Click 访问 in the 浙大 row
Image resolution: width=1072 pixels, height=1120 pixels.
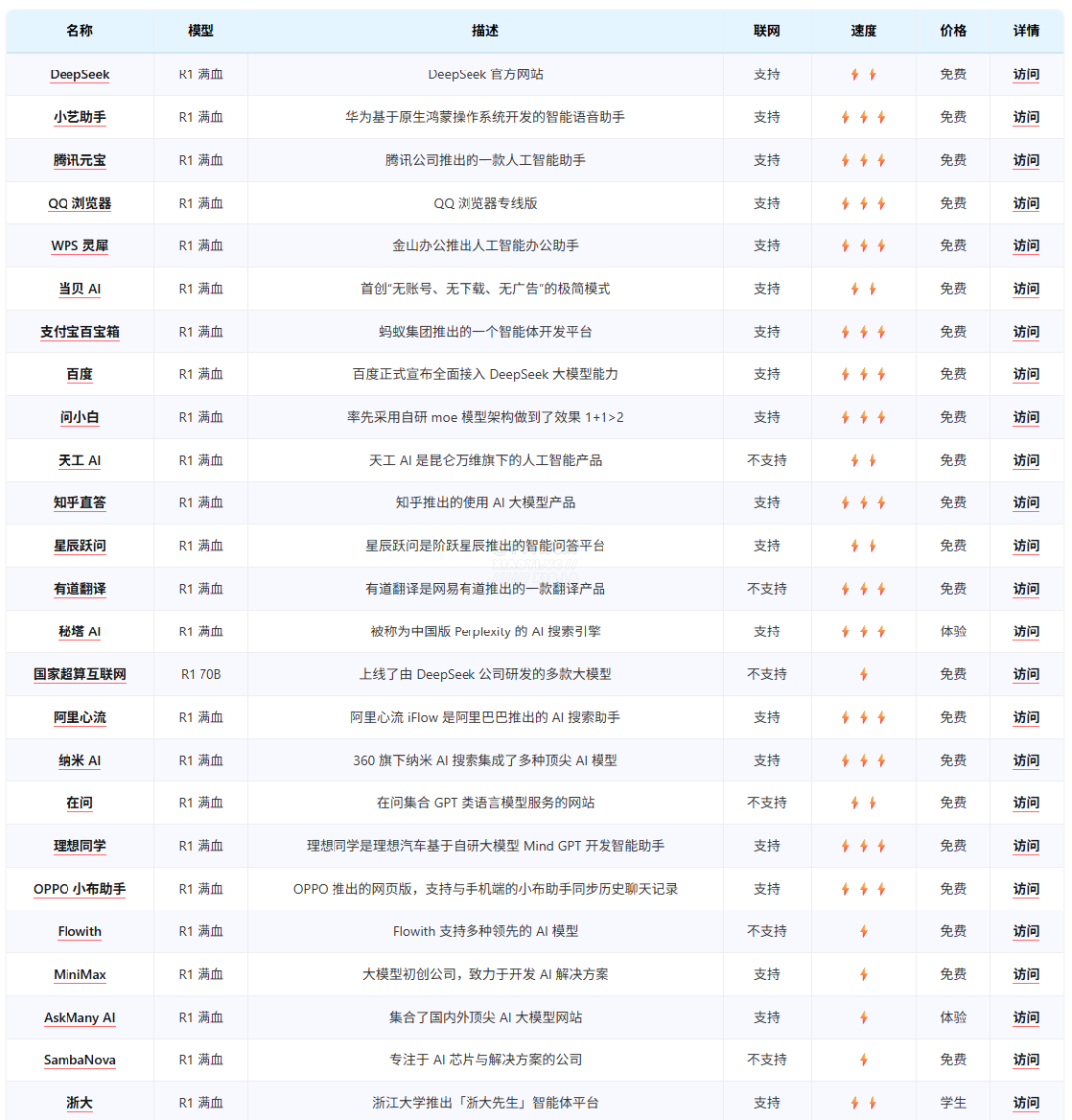point(1026,1103)
